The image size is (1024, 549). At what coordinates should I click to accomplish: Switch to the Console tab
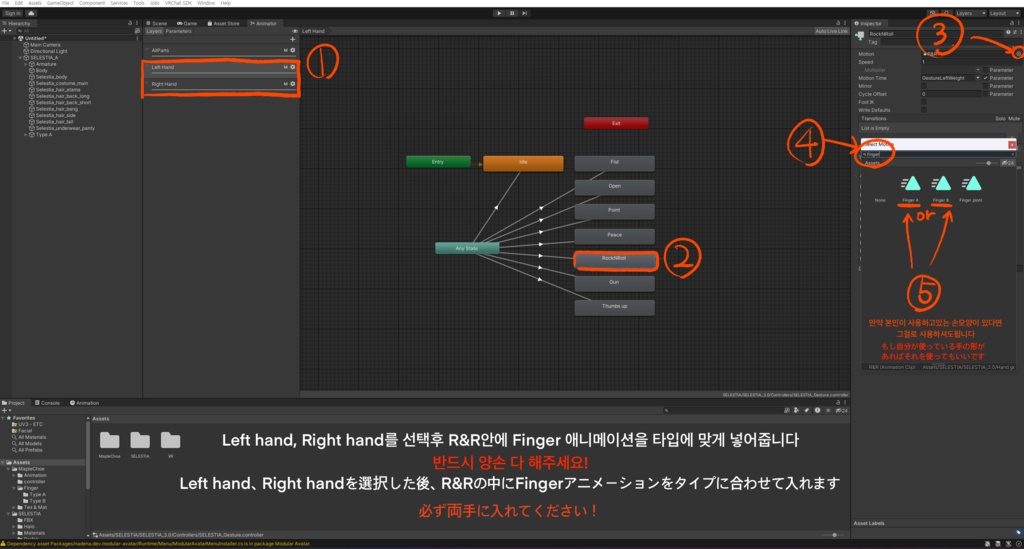(47, 403)
